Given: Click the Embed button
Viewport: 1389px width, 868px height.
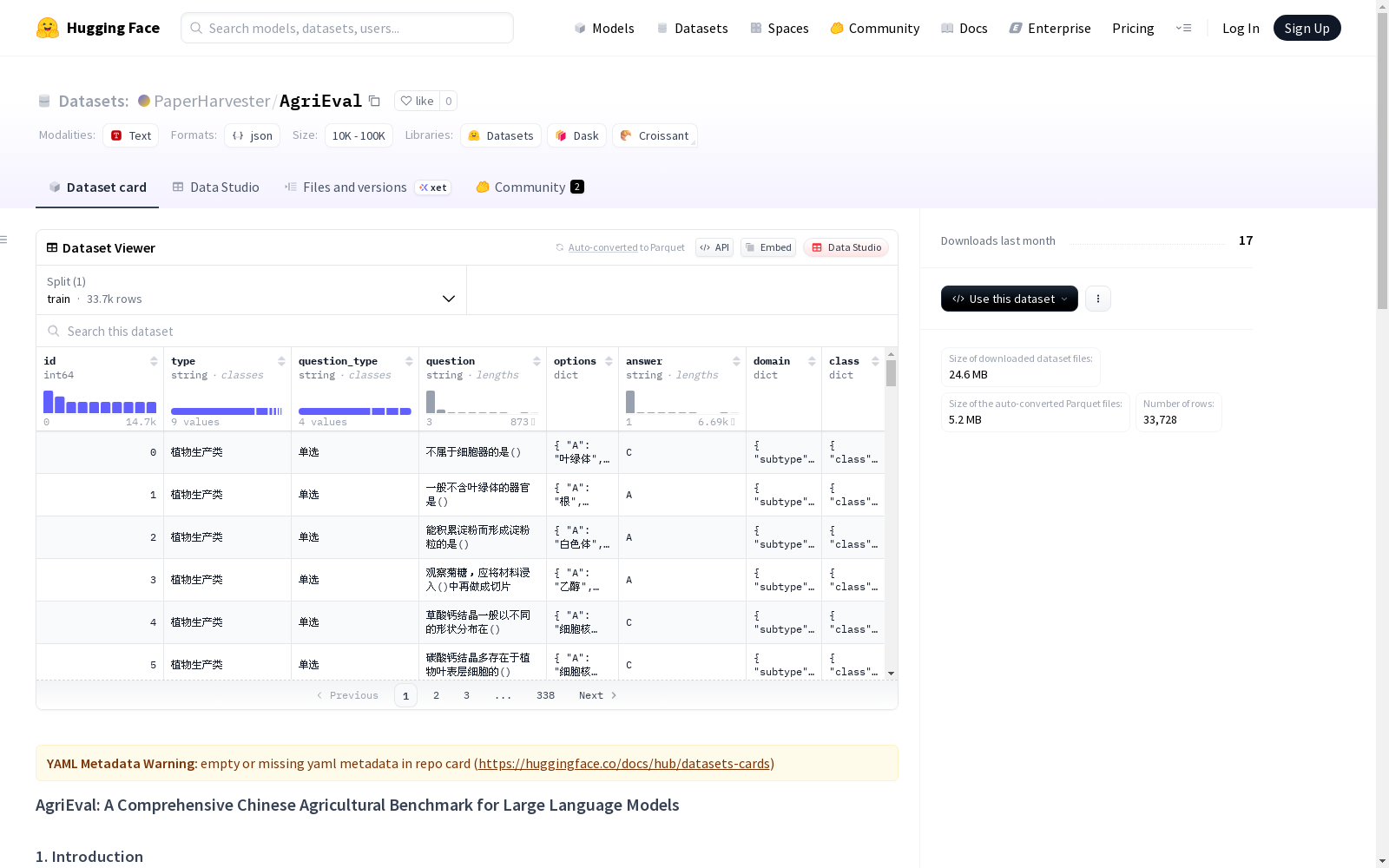Looking at the screenshot, I should pos(768,247).
